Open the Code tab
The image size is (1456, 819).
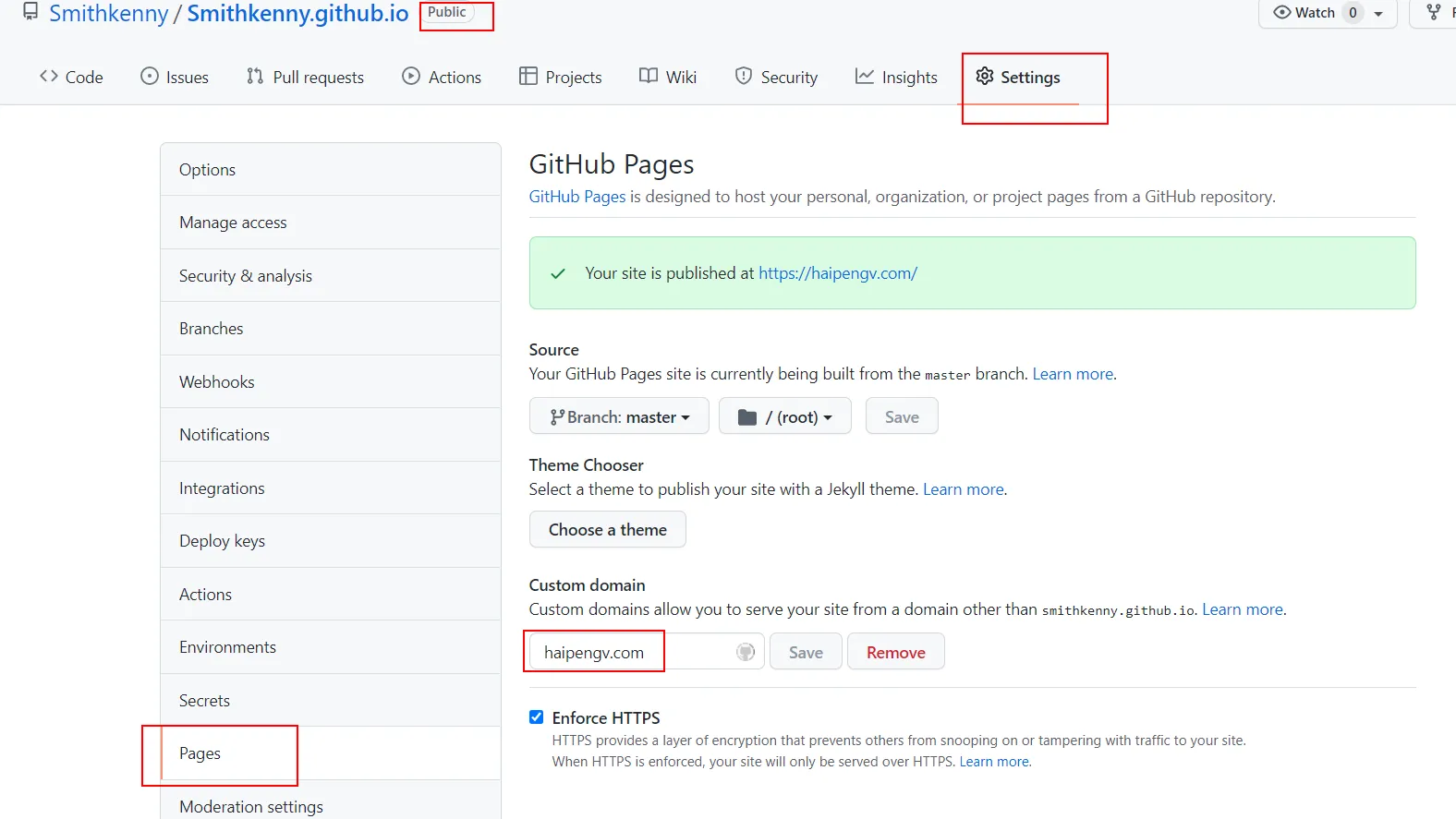tap(71, 78)
